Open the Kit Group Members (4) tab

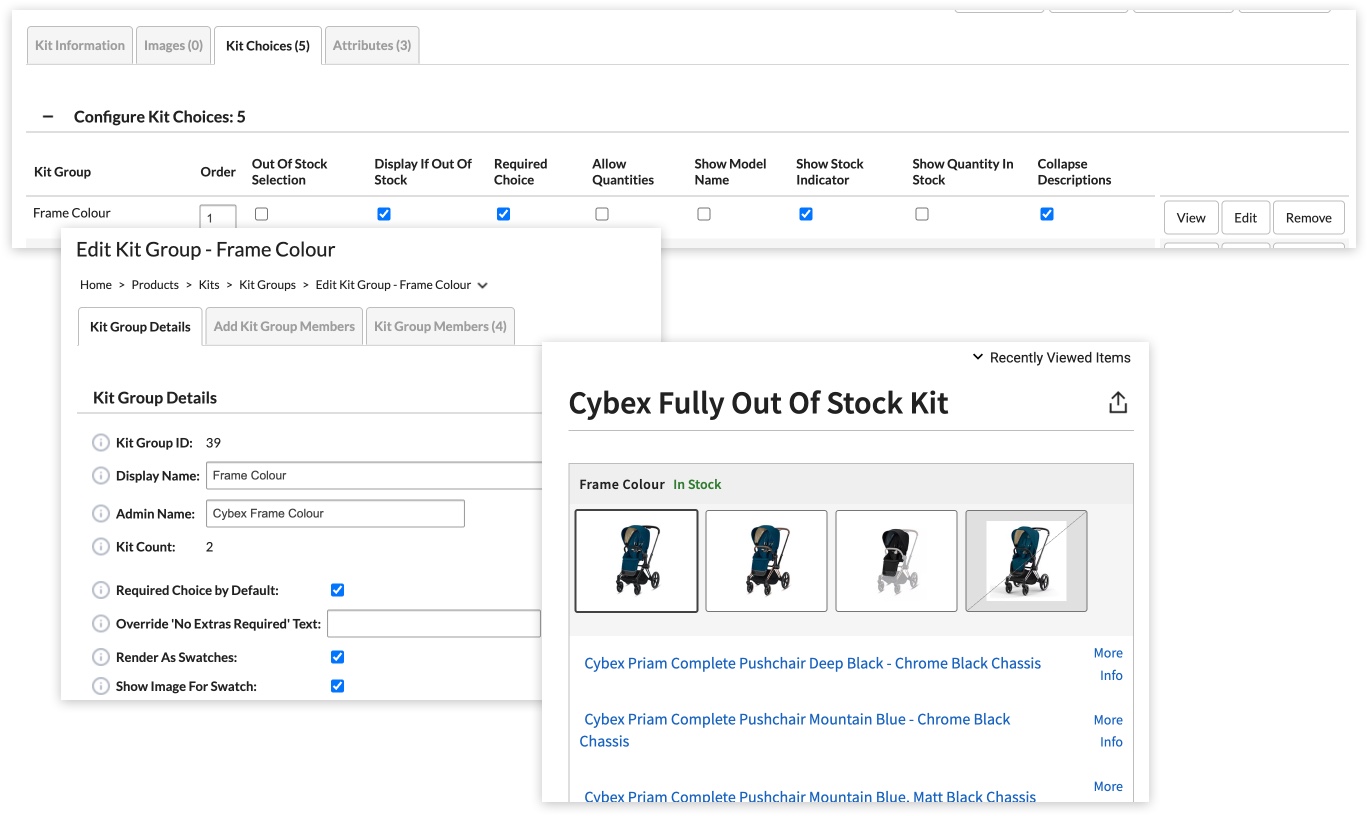pyautogui.click(x=440, y=327)
